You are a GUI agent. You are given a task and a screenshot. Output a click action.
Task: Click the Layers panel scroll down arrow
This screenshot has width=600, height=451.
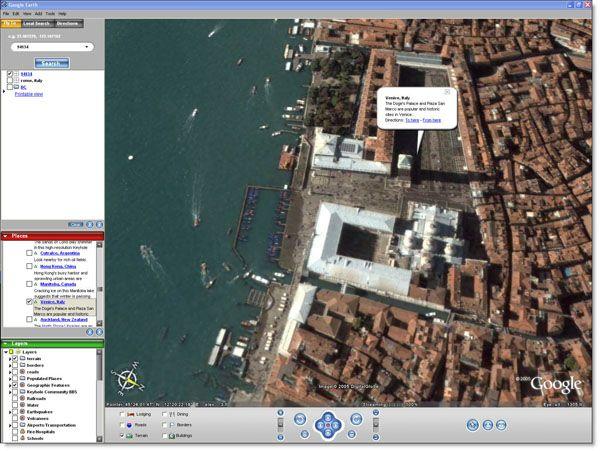coord(99,439)
